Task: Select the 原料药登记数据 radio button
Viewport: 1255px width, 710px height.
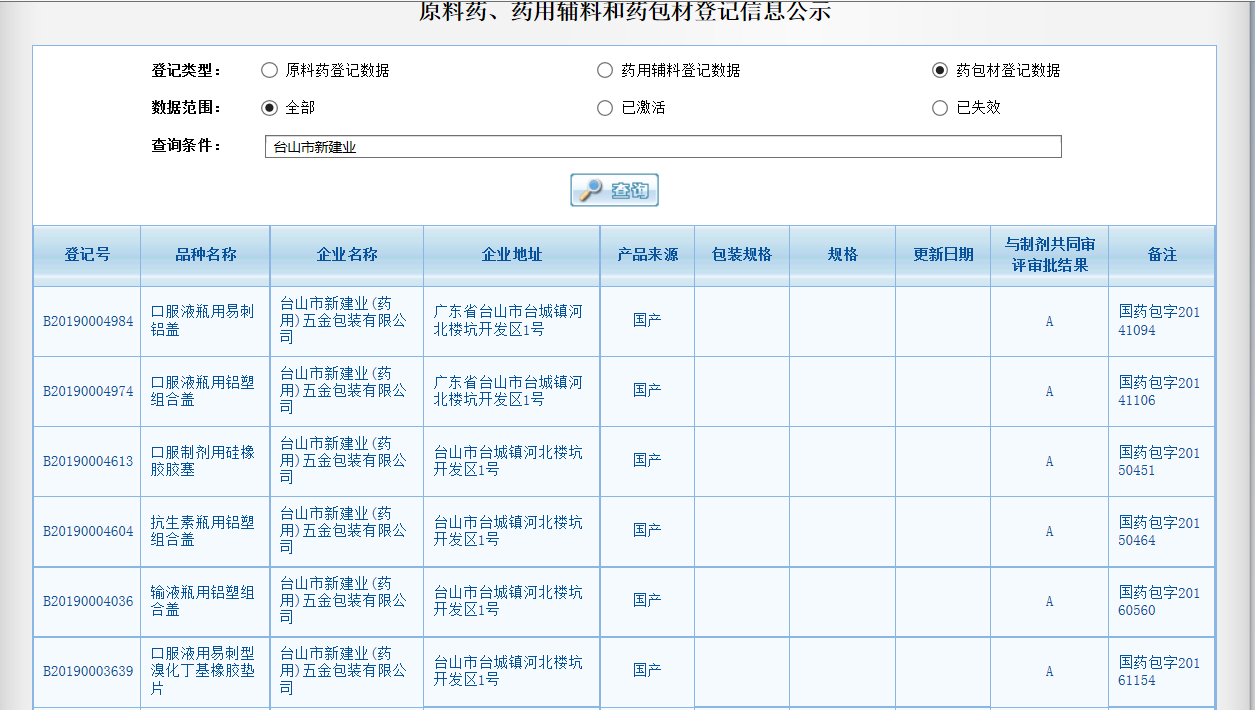Action: (x=269, y=69)
